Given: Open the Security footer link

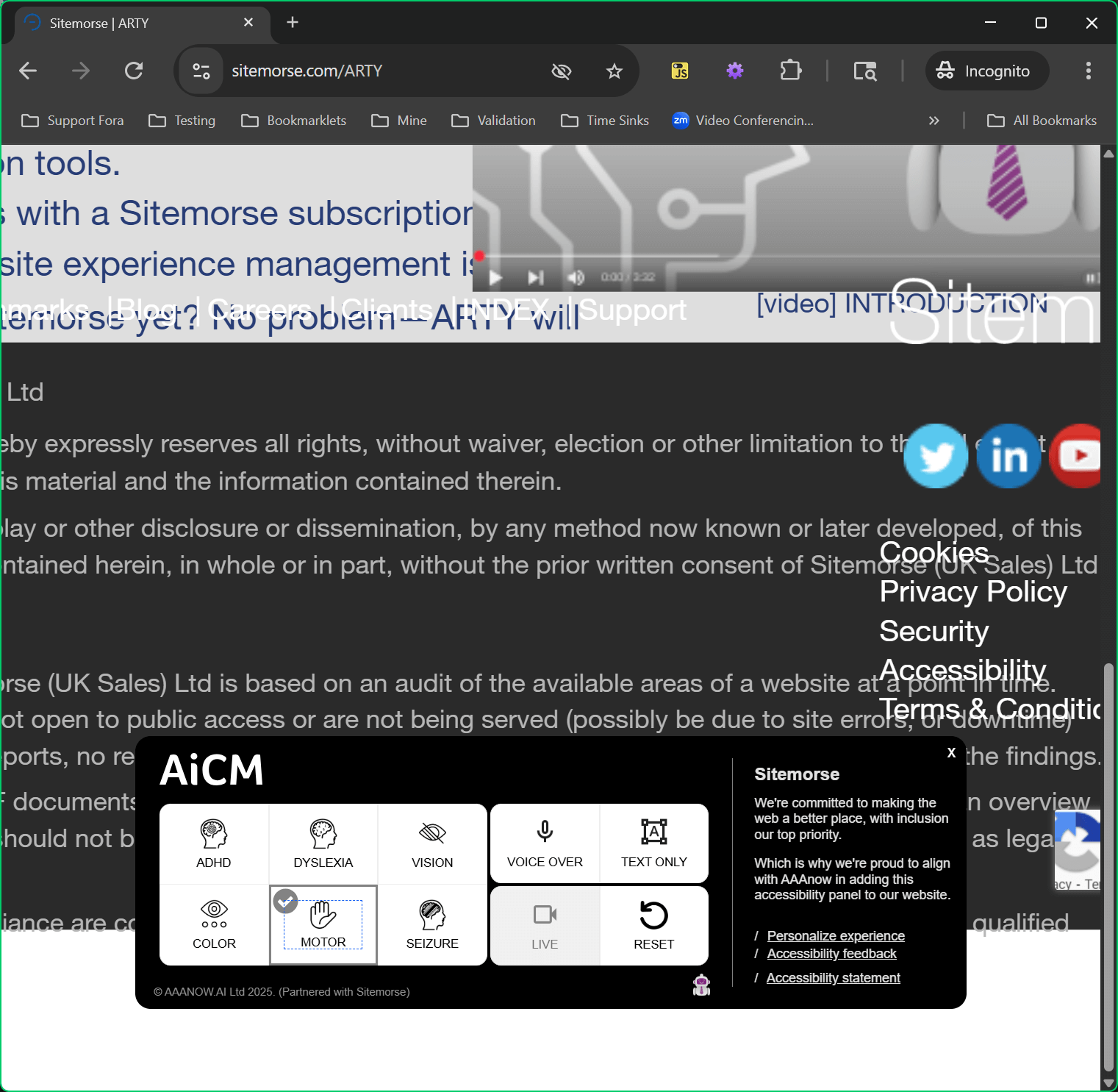Looking at the screenshot, I should tap(934, 631).
